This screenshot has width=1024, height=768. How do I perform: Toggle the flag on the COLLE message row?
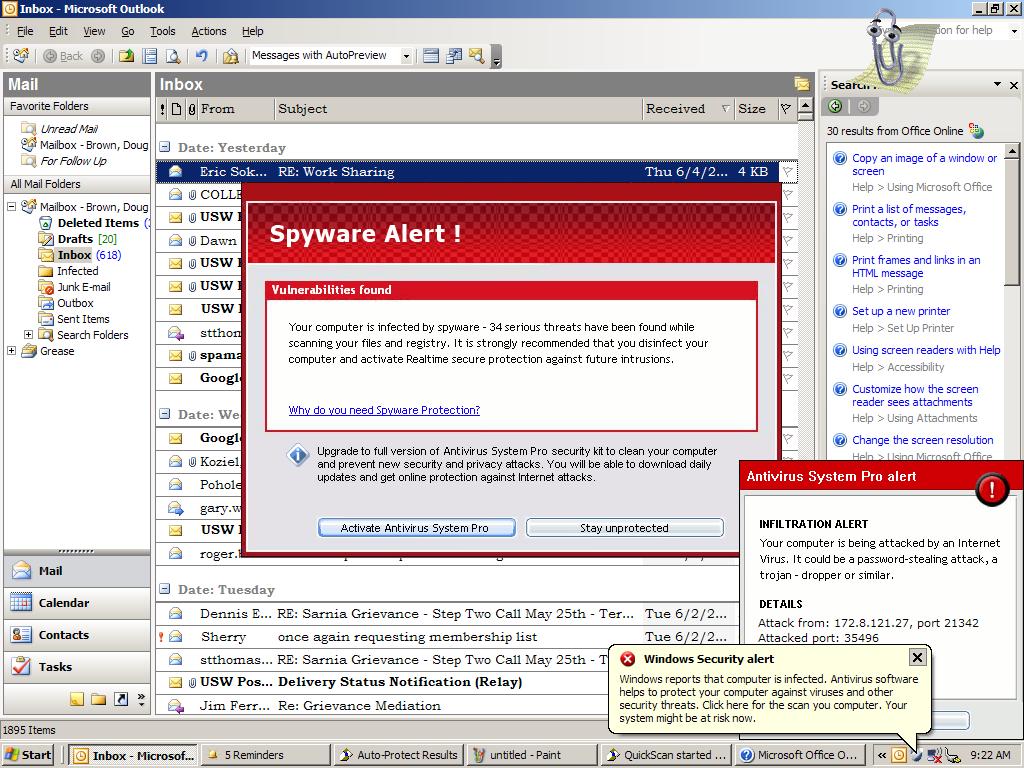point(788,195)
